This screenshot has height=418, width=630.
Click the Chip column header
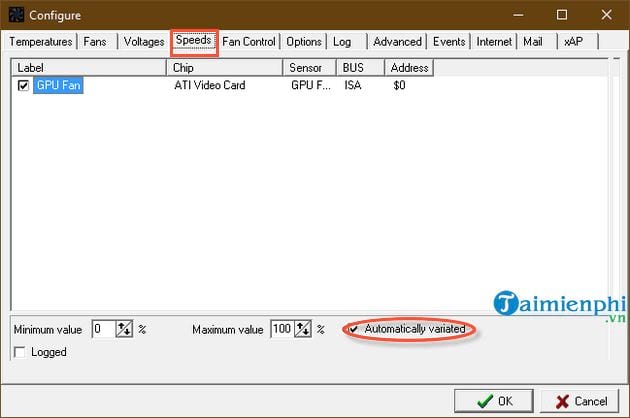click(225, 68)
